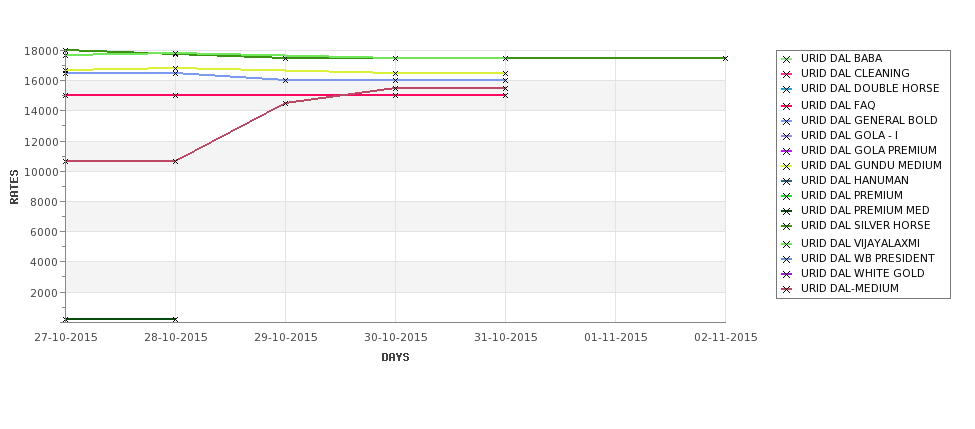Click the URID DAL DOUBLE HORSE legend marker
This screenshot has width=975, height=429.
(x=787, y=89)
